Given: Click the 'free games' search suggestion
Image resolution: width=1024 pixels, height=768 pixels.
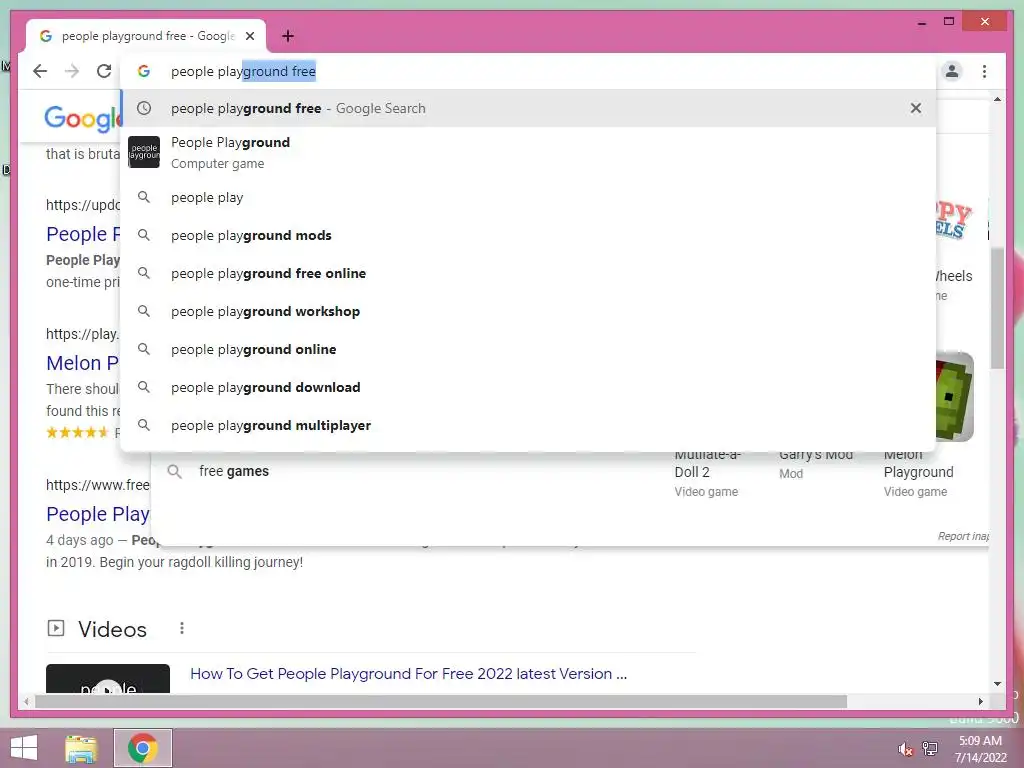Looking at the screenshot, I should 234,471.
